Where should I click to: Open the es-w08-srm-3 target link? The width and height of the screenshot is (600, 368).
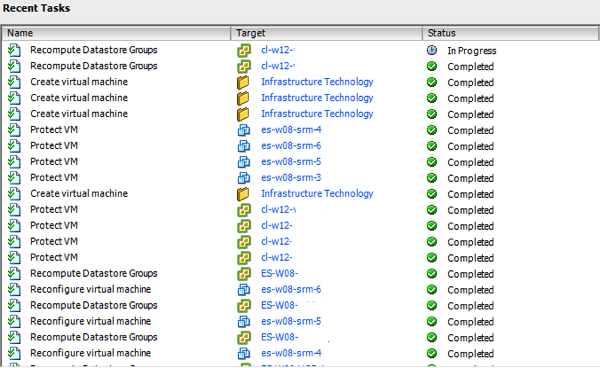[x=291, y=178]
